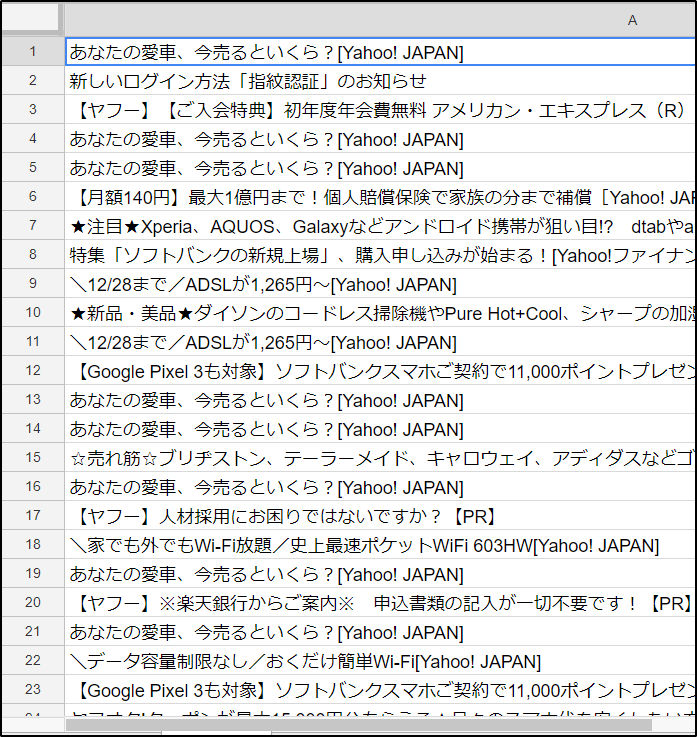Click row 13 cell 'あなたの愛車' text

point(122,400)
